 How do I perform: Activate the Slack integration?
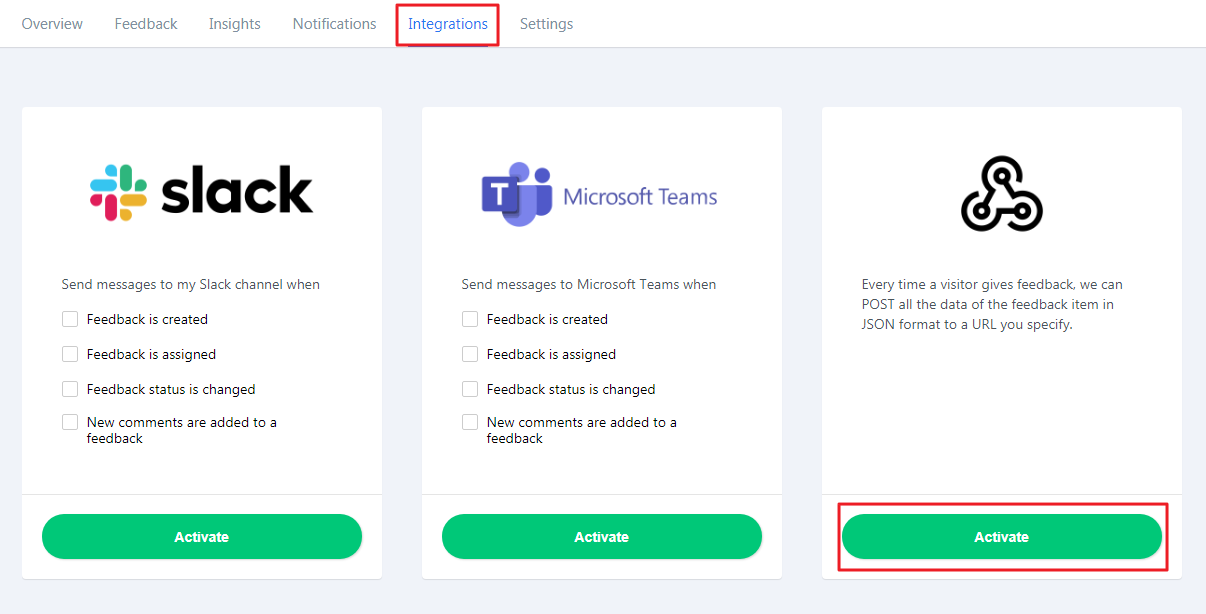pos(202,537)
